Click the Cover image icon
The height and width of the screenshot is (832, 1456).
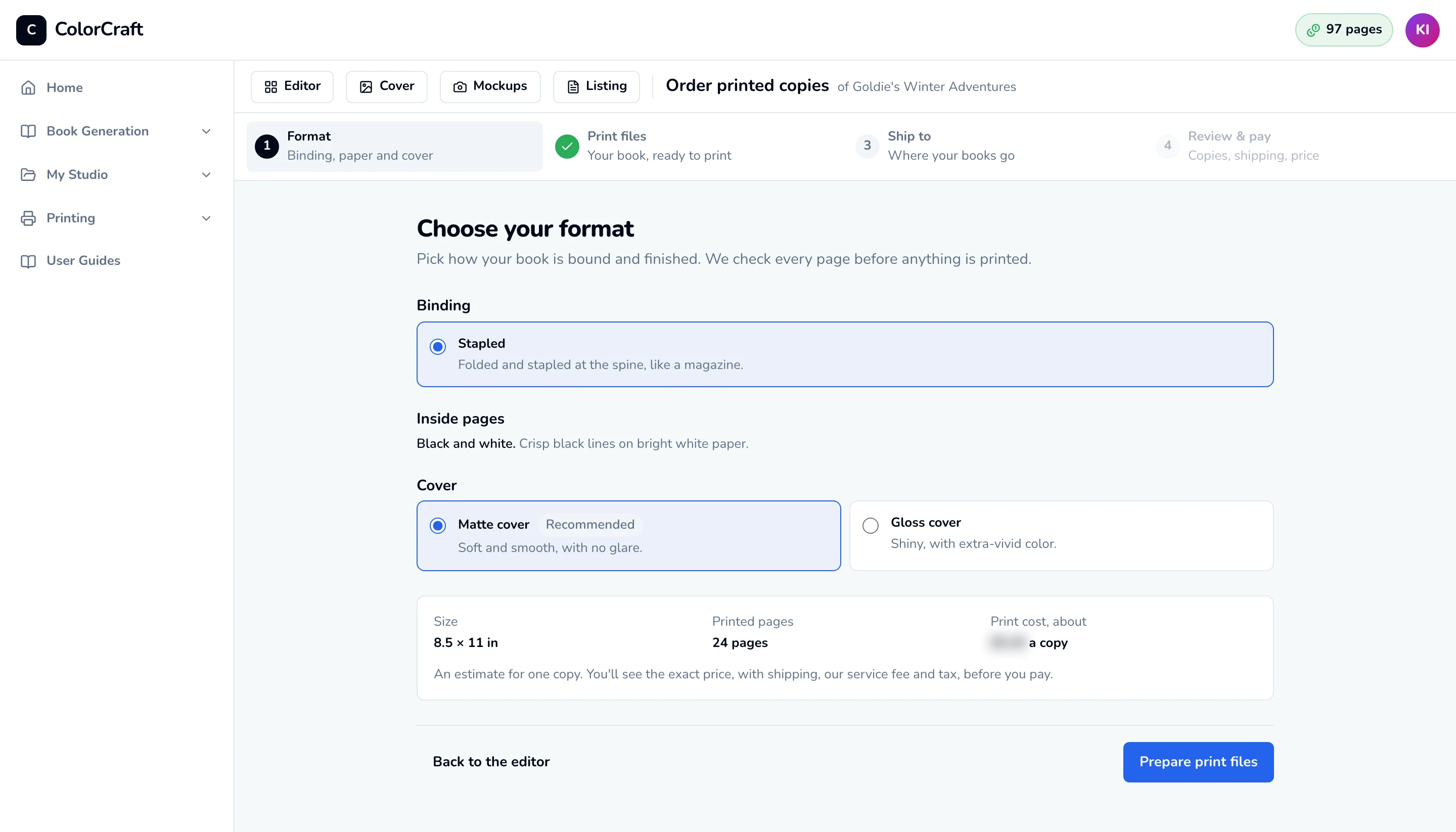(x=366, y=86)
